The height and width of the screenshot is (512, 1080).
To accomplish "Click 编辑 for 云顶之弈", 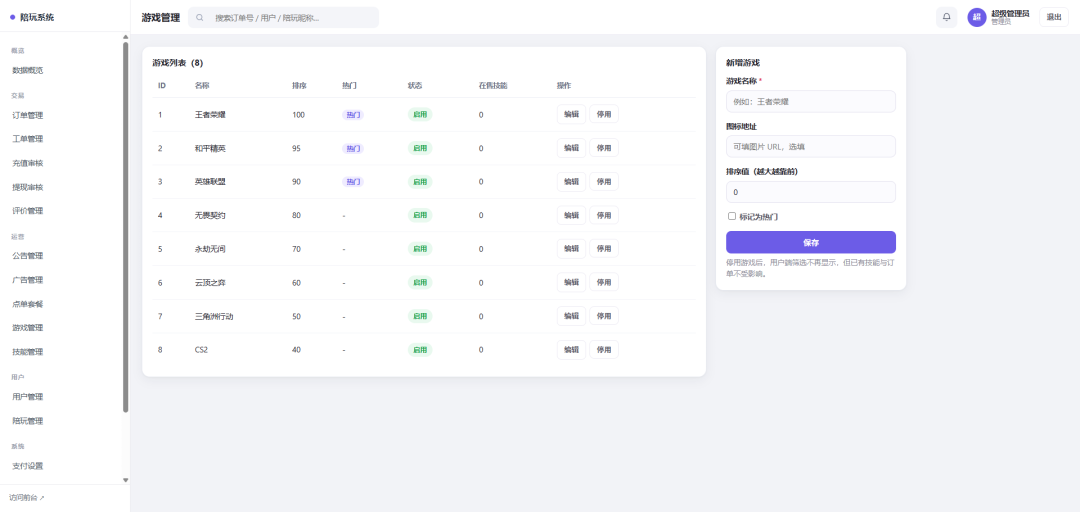I will 571,282.
